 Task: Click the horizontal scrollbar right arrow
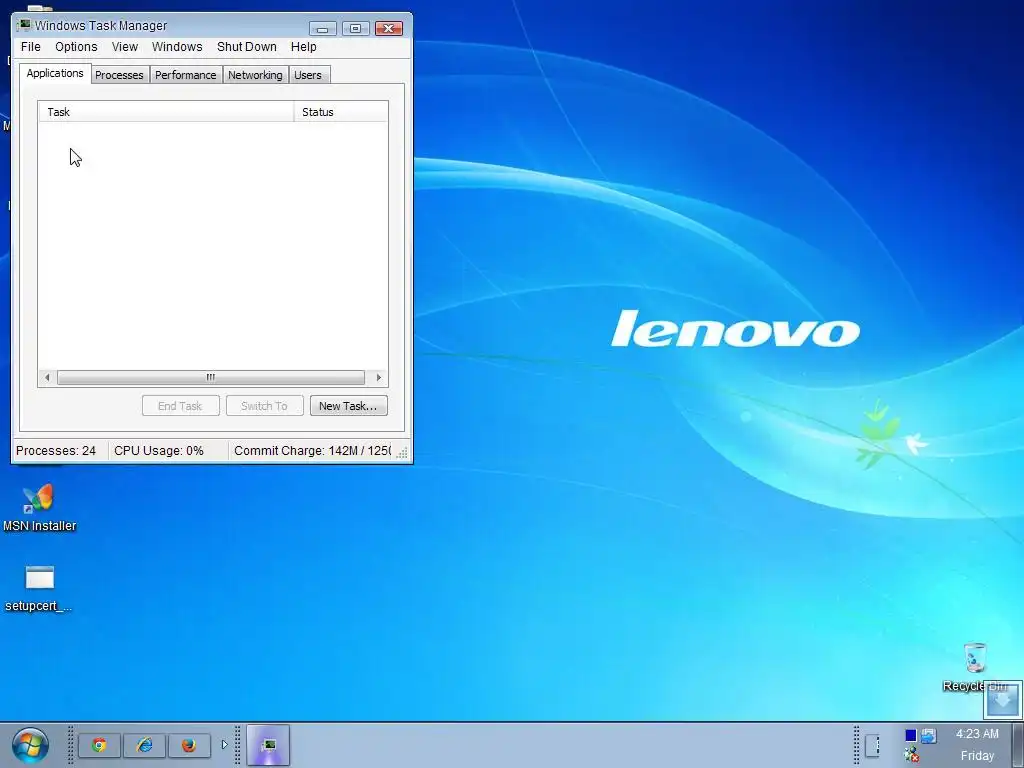[x=378, y=377]
